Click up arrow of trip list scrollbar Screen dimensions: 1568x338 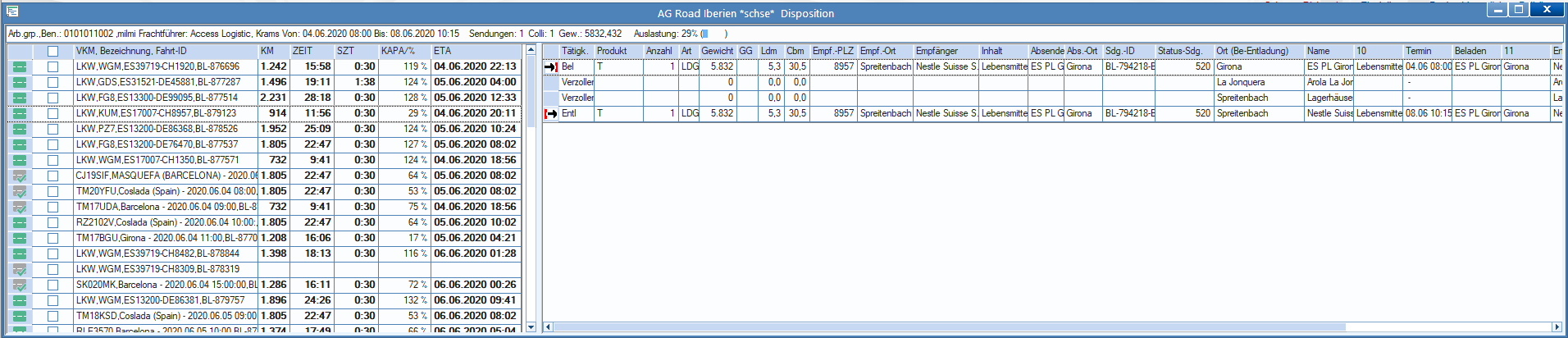coord(531,50)
